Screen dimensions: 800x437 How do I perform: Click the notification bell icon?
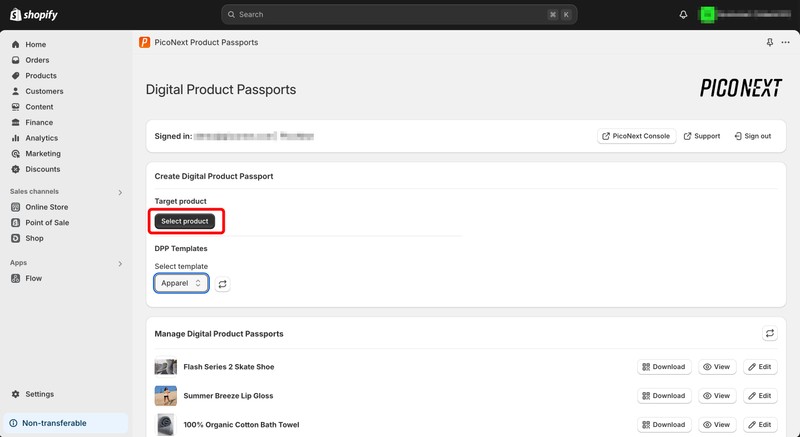coord(683,15)
